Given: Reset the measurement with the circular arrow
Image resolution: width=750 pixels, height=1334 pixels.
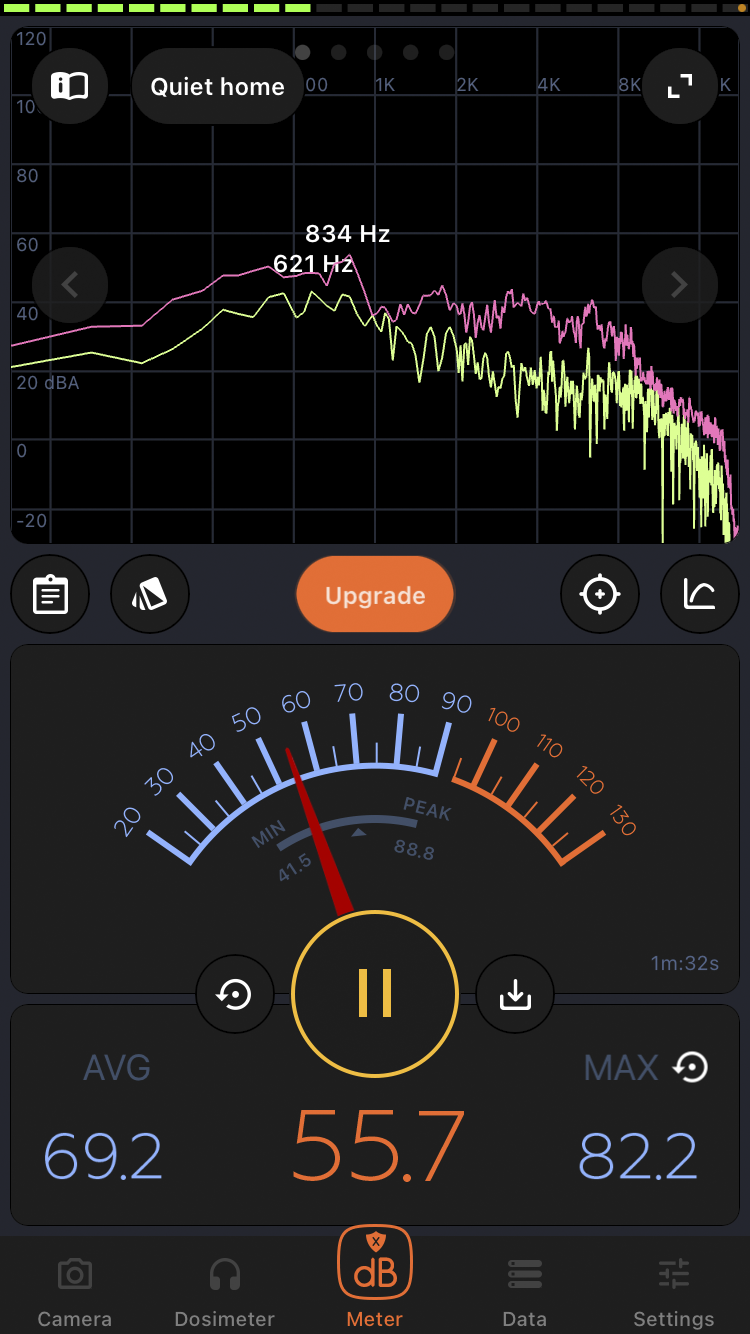Looking at the screenshot, I should tap(235, 994).
